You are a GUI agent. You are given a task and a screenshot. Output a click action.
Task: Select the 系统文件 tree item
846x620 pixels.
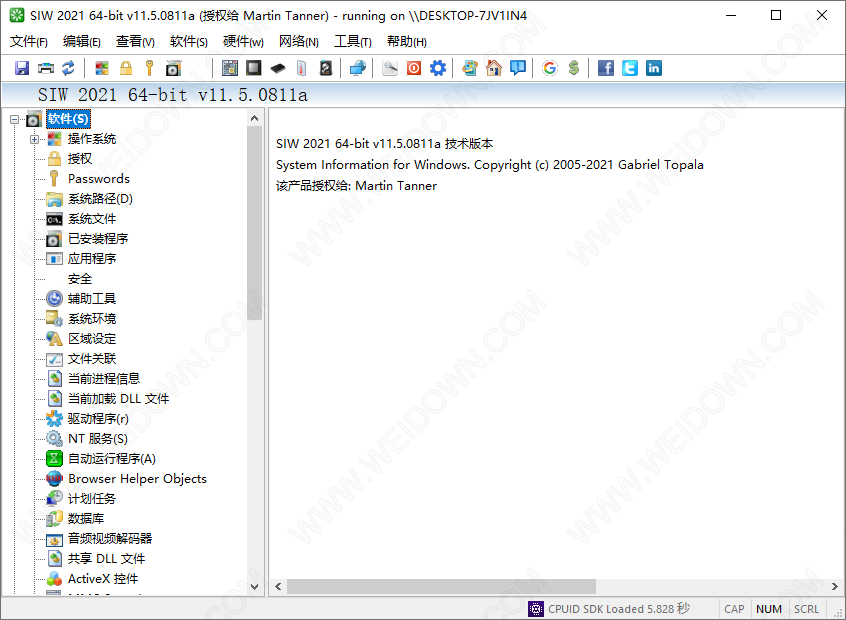pos(92,219)
